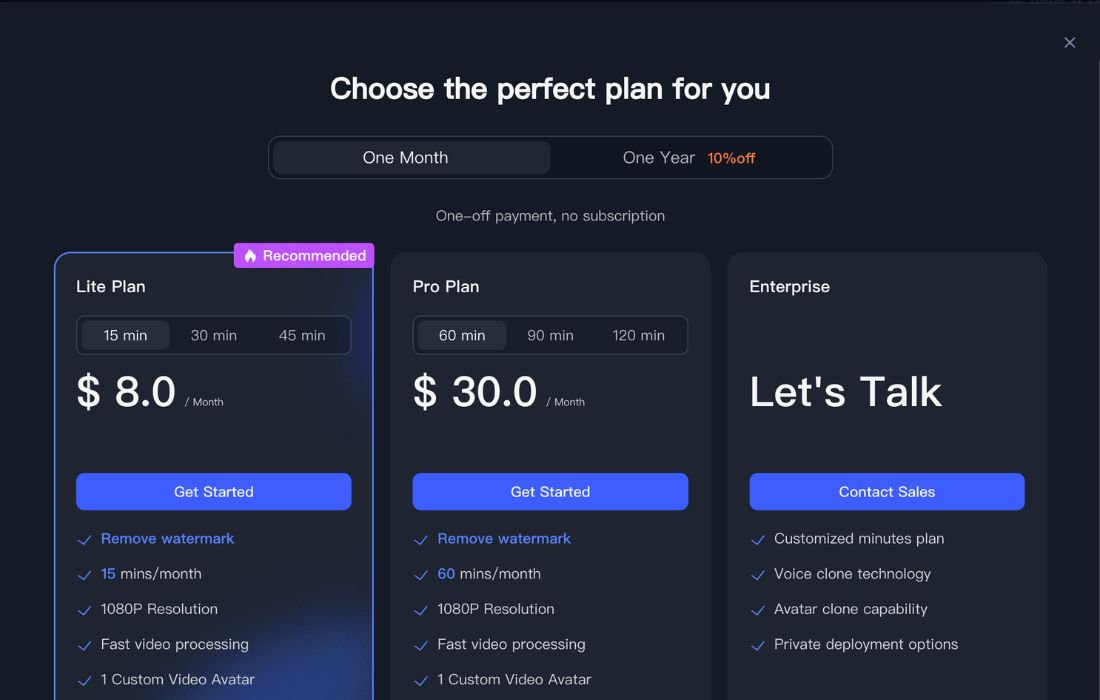Click Pro Plan's Remove watermark link

click(504, 539)
